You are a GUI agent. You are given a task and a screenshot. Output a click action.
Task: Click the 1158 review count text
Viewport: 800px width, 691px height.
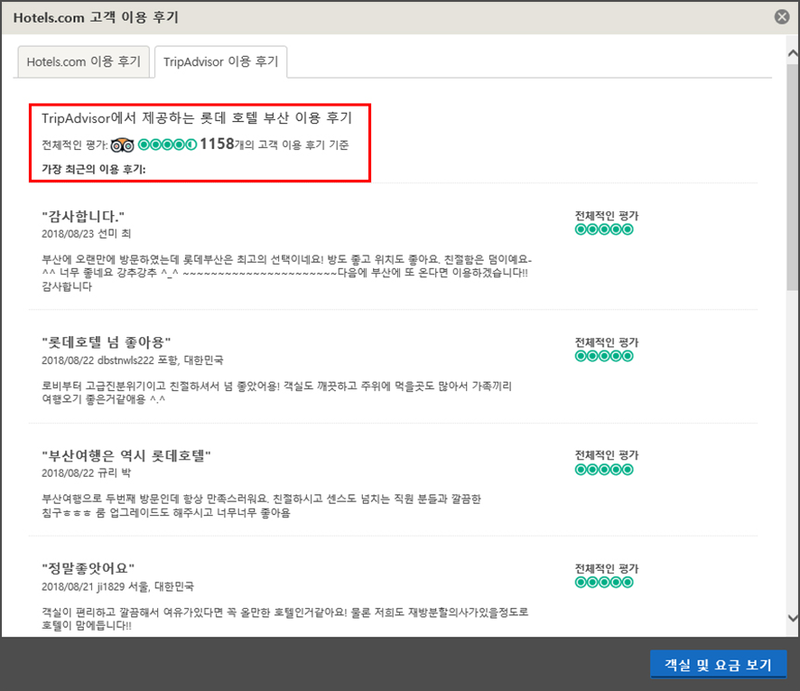click(x=216, y=144)
